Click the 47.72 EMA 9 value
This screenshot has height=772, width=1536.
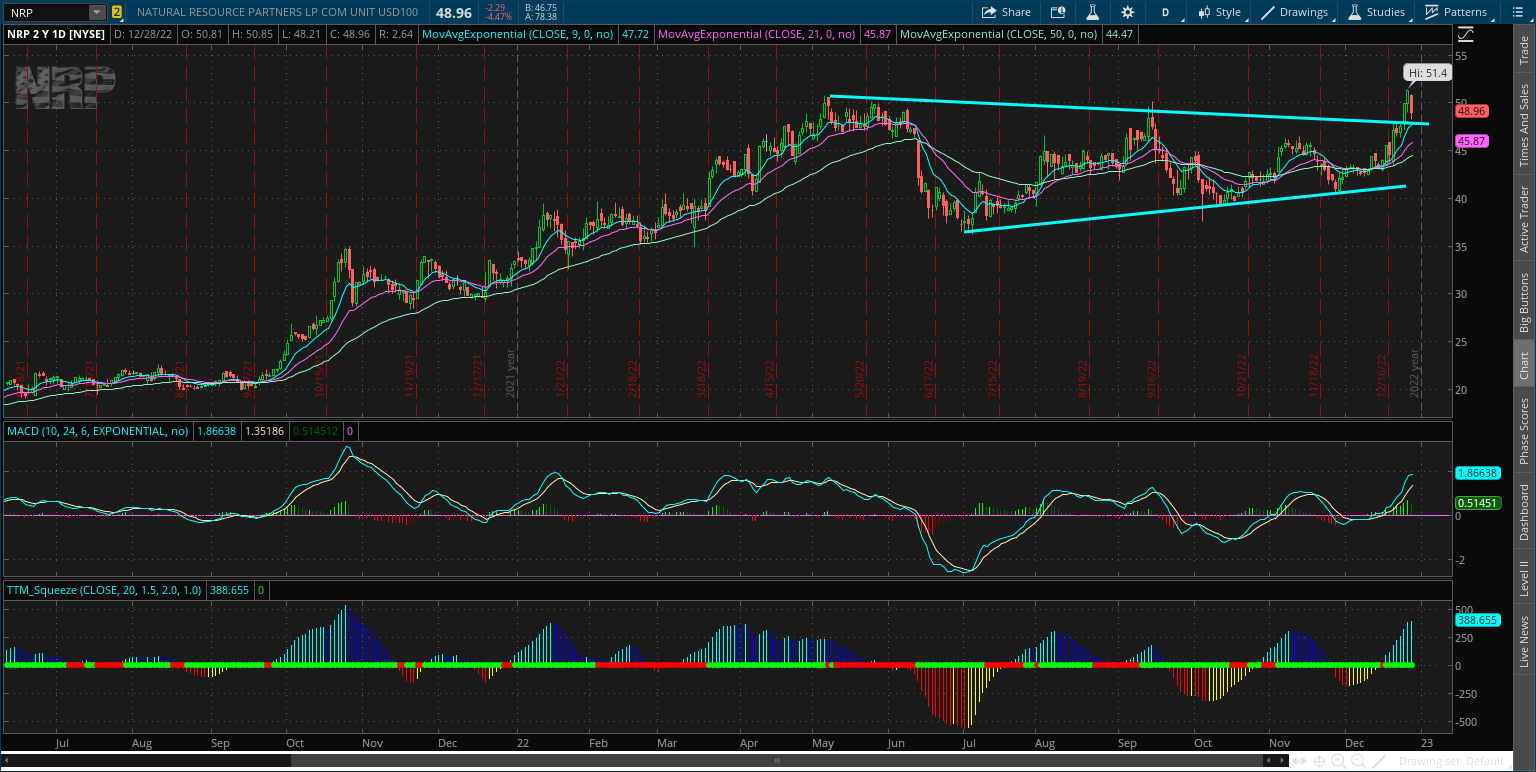click(x=635, y=33)
